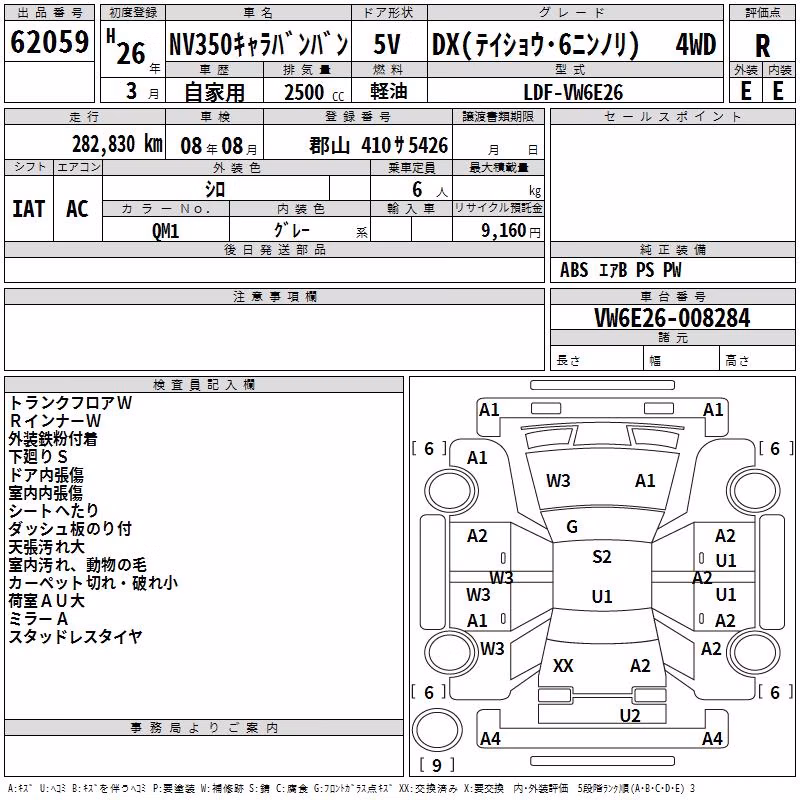Click the note ミラーA
Viewport: 800px width, 800px height.
coord(38,619)
